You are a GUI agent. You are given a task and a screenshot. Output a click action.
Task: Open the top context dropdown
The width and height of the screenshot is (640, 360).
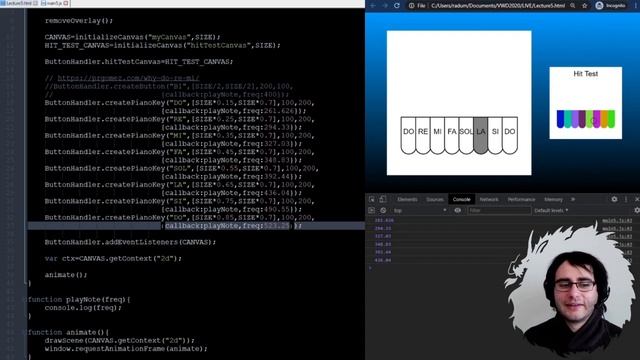pos(420,210)
